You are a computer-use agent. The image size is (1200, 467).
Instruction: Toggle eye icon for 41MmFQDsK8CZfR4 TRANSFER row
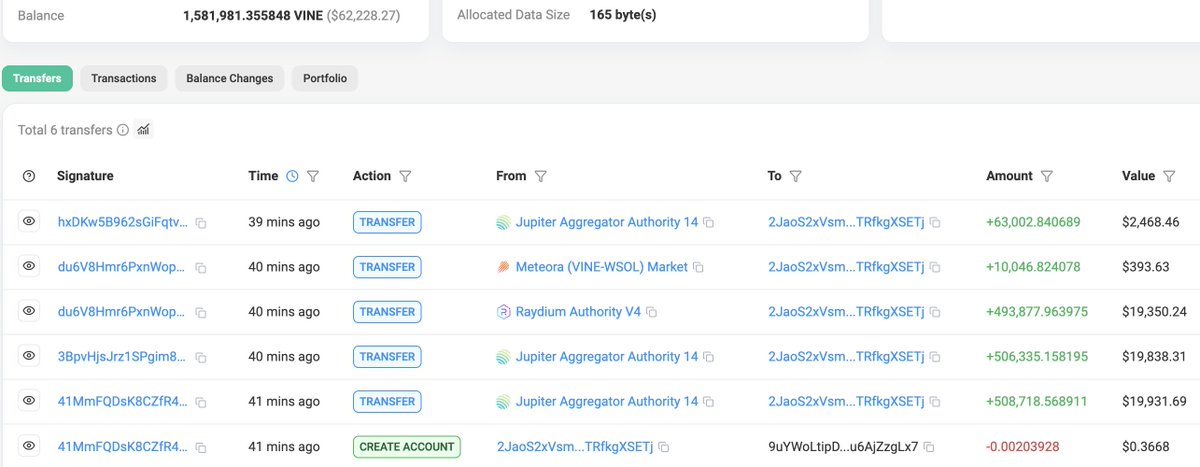pos(29,401)
